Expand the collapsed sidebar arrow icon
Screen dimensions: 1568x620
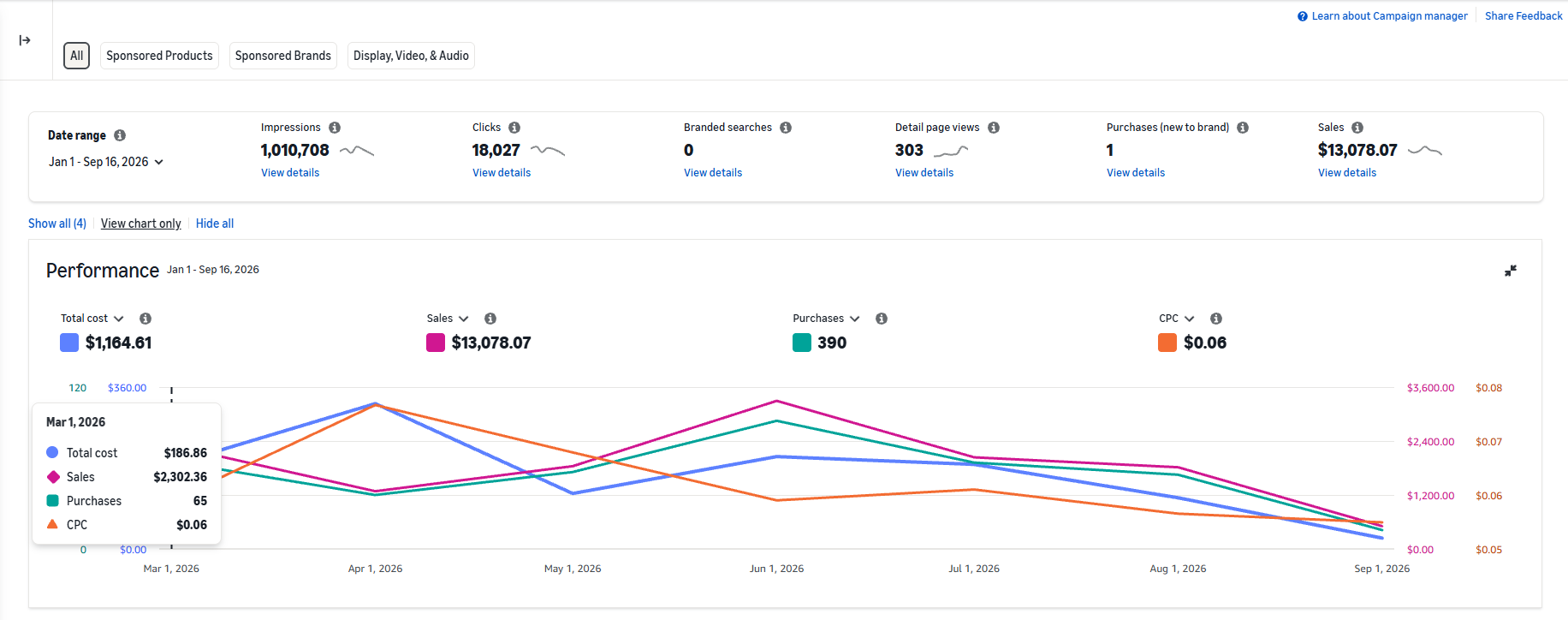click(x=25, y=40)
